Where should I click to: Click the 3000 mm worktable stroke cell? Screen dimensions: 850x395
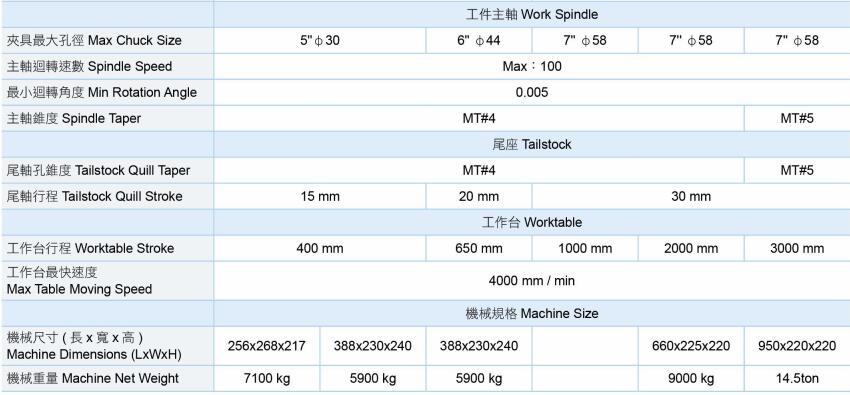click(x=797, y=249)
